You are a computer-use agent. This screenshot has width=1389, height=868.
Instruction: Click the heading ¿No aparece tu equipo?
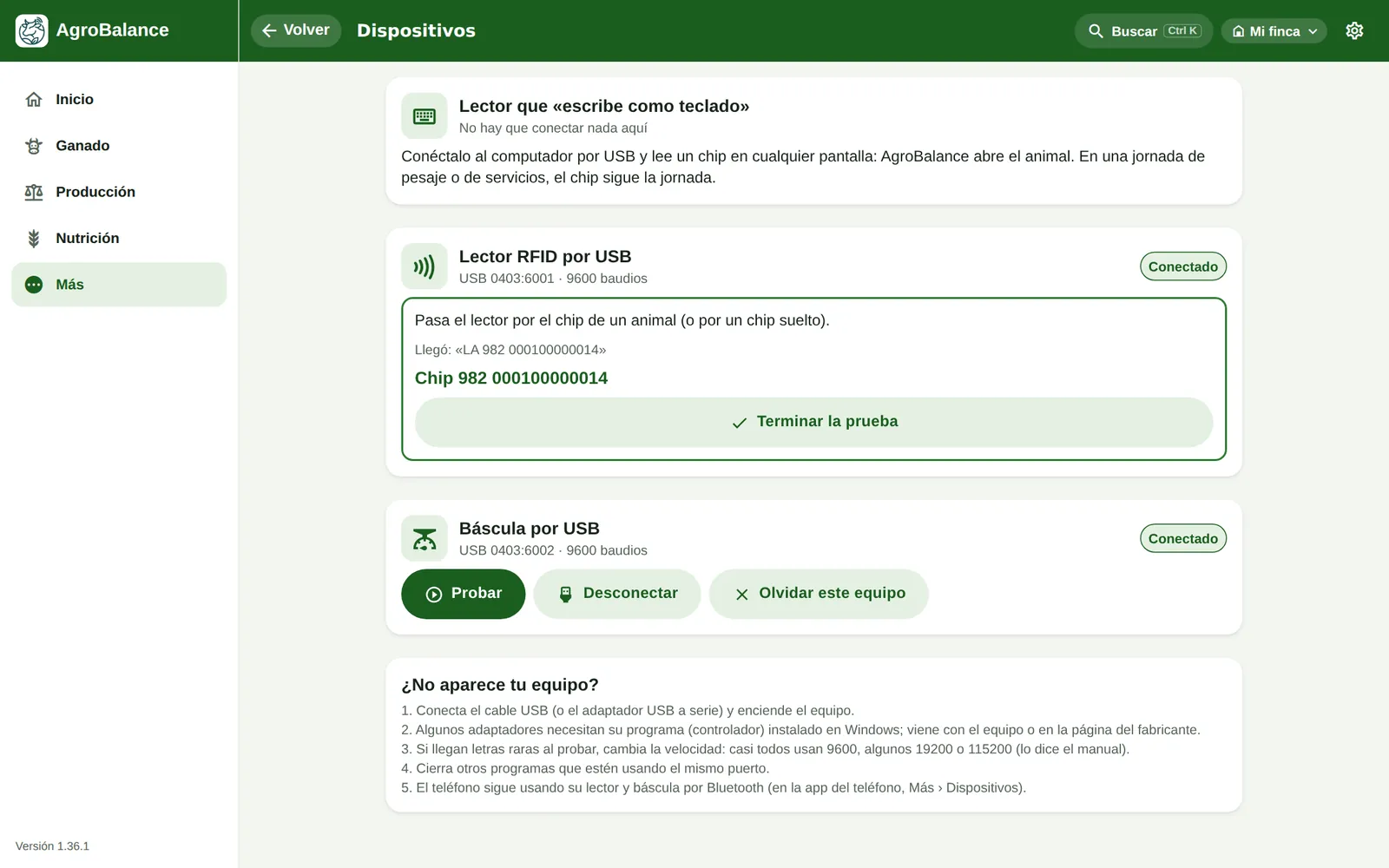click(500, 685)
